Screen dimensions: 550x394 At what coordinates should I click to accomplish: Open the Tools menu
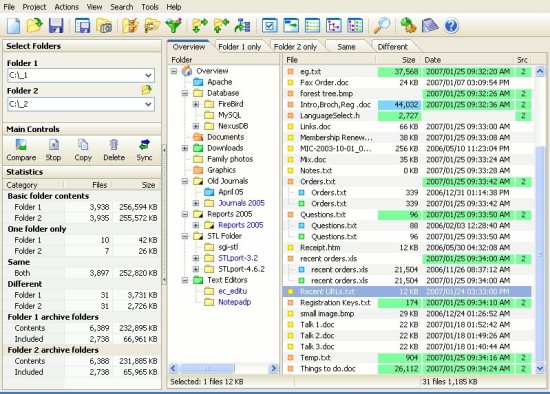coord(150,7)
